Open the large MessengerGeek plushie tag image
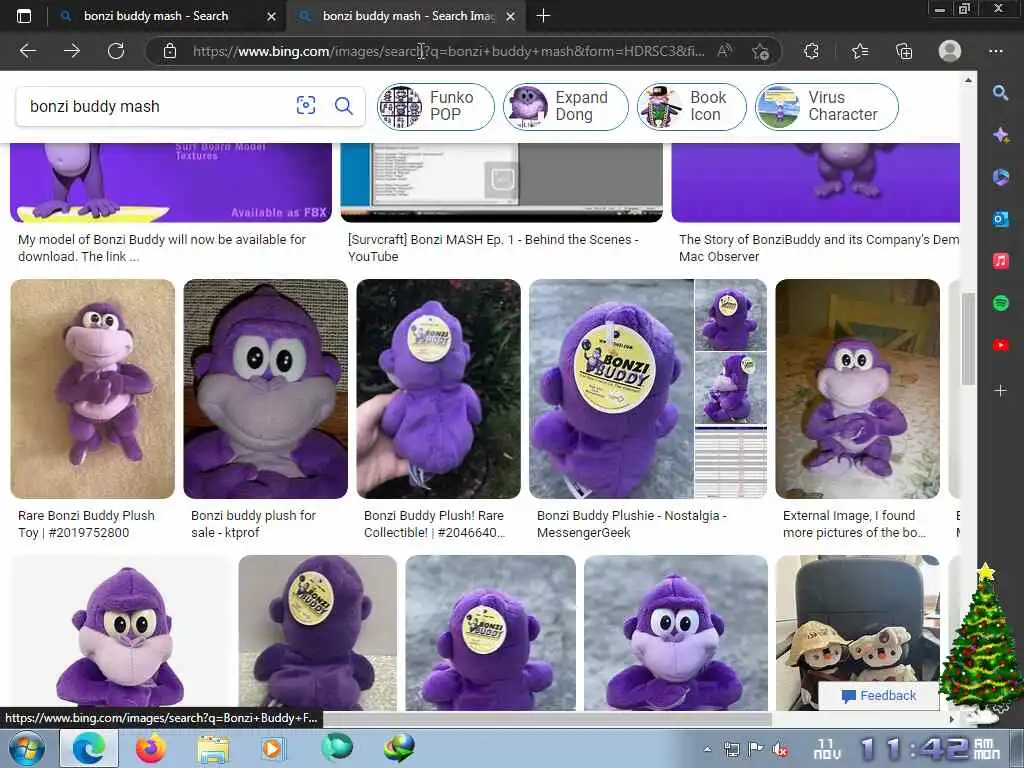The width and height of the screenshot is (1024, 768). (x=611, y=389)
